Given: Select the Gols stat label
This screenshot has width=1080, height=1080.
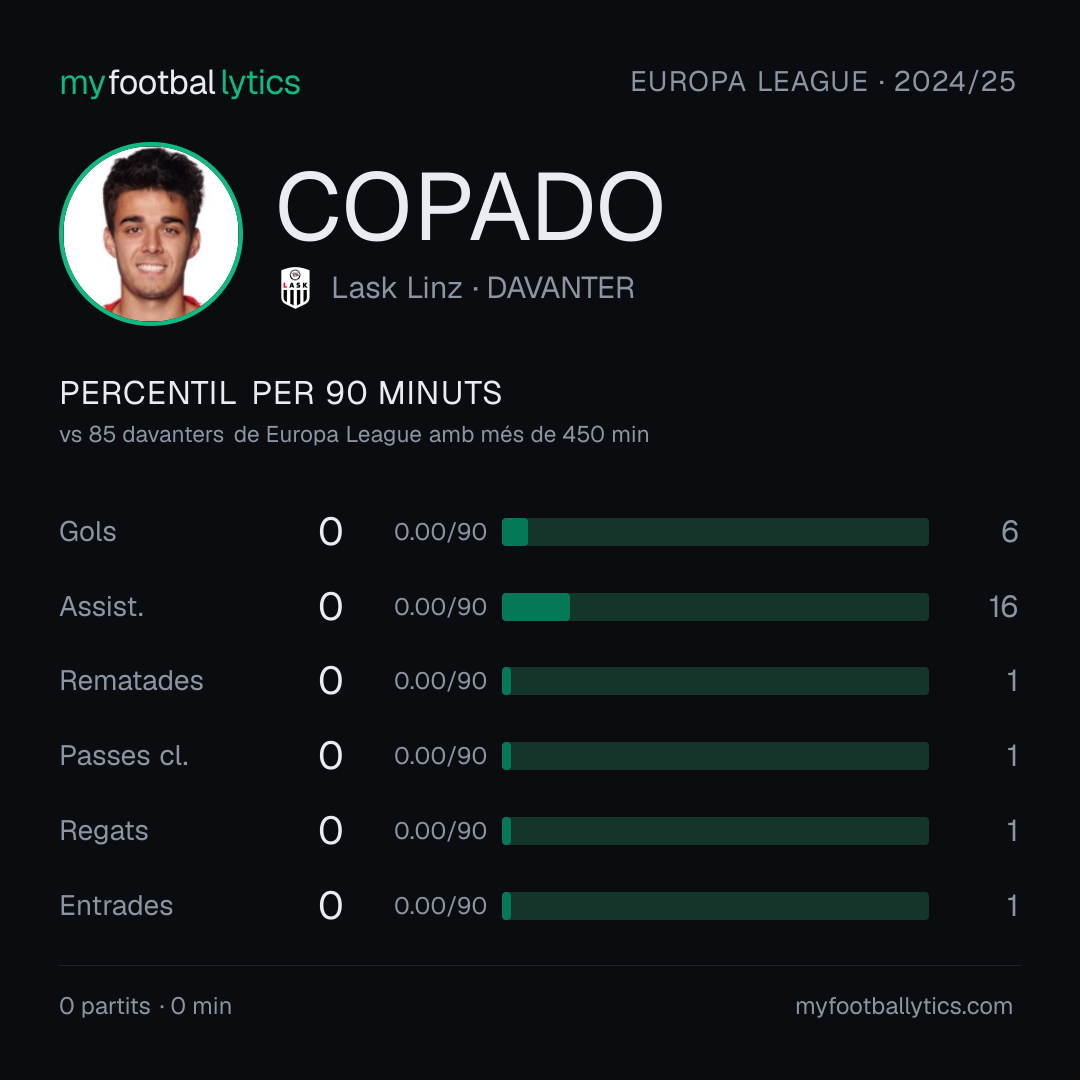Looking at the screenshot, I should (87, 532).
